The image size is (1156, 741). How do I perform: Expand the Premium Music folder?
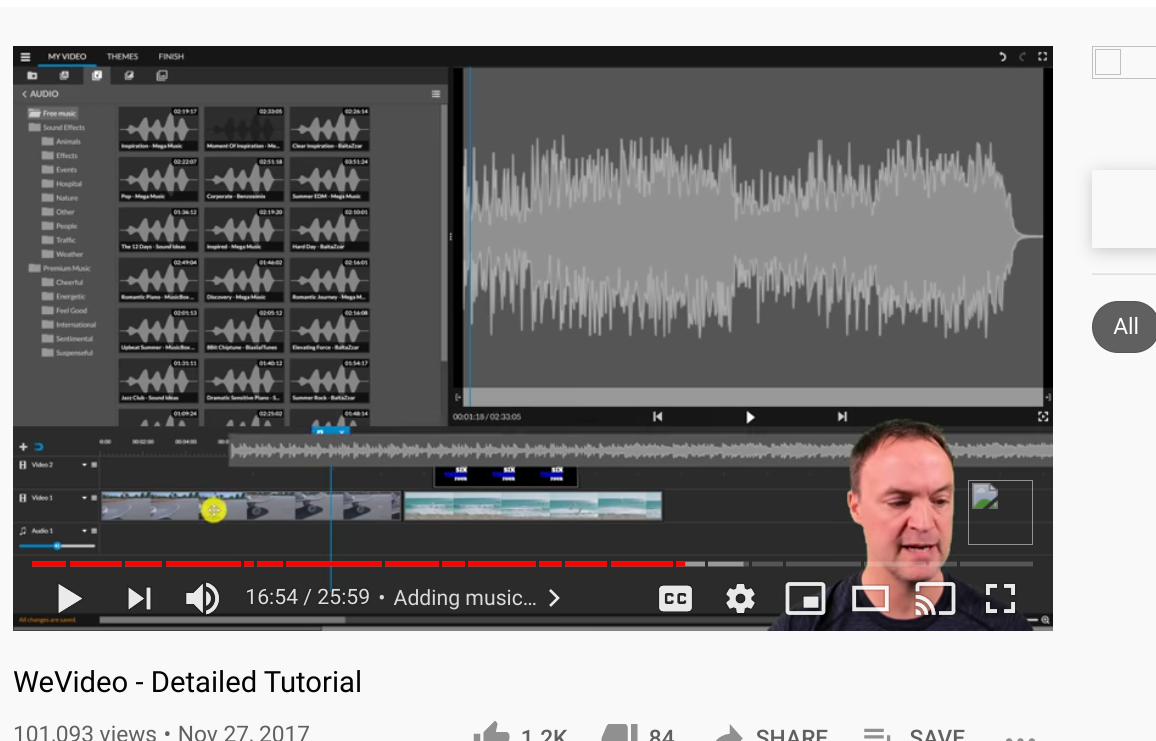[x=60, y=268]
